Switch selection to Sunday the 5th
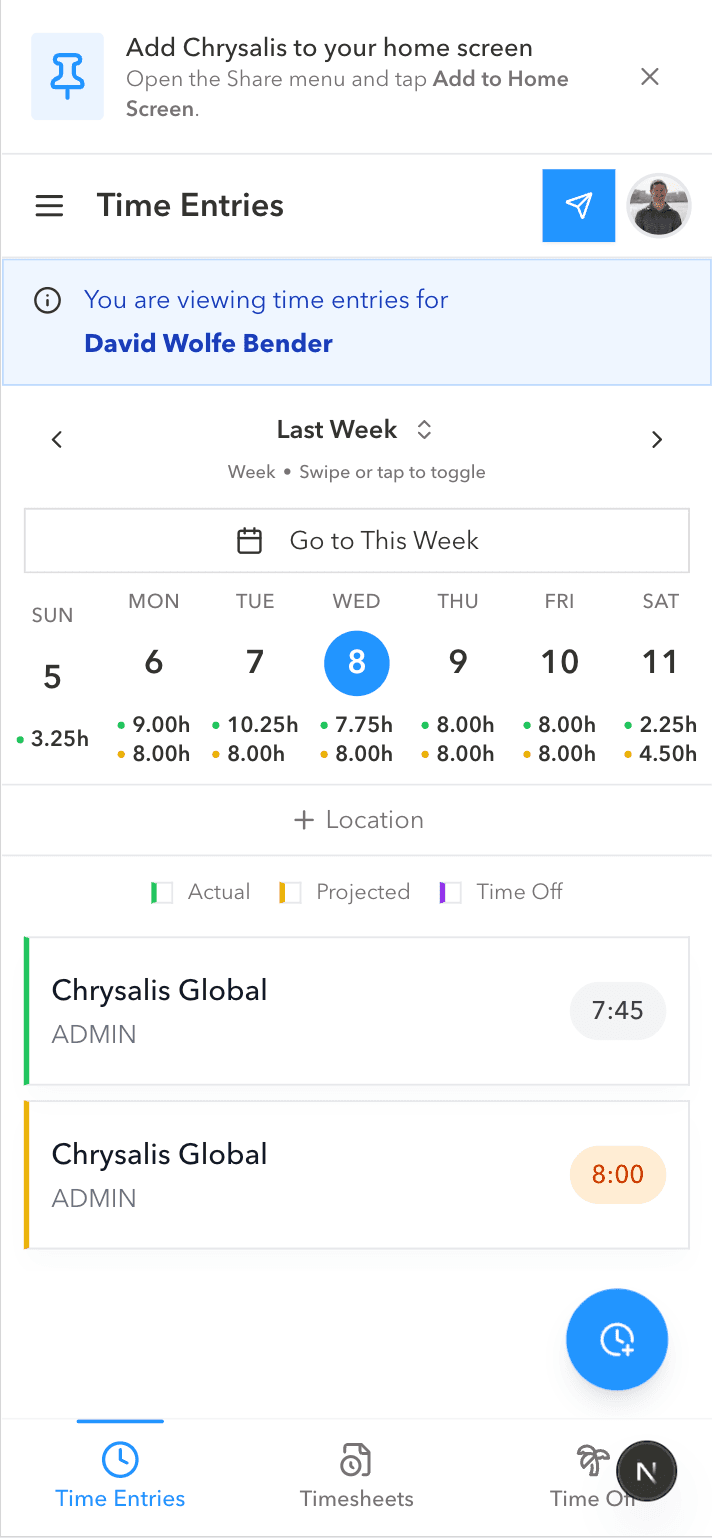712x1538 pixels. [52, 675]
